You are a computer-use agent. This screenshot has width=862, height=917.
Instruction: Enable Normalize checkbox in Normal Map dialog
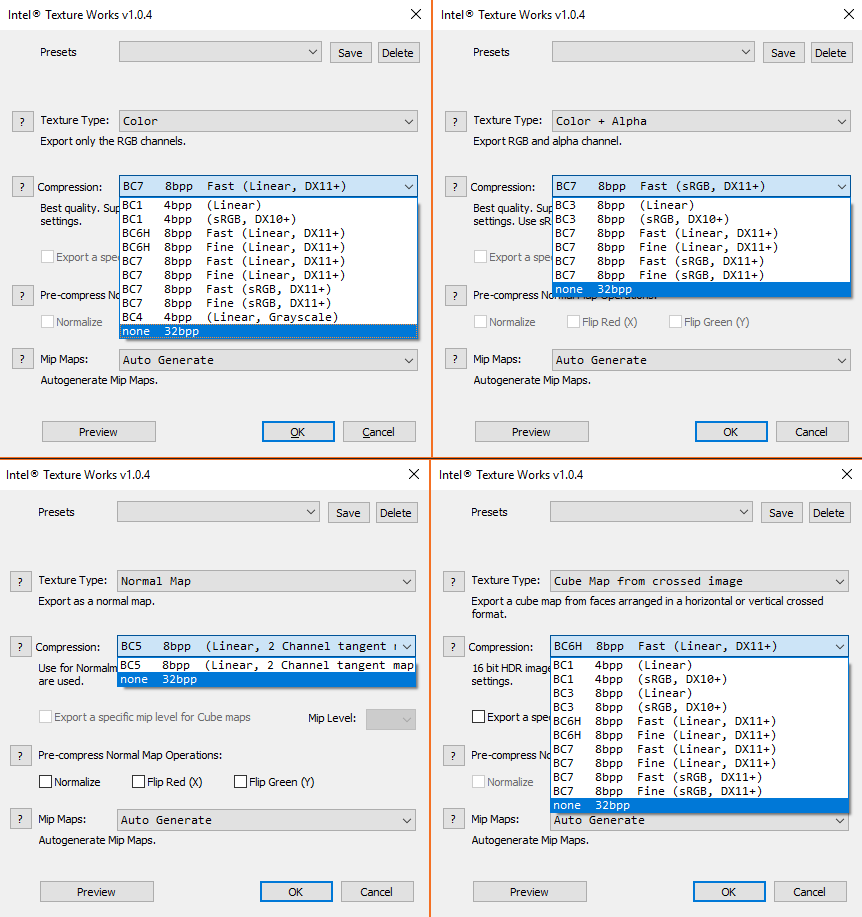click(x=46, y=782)
